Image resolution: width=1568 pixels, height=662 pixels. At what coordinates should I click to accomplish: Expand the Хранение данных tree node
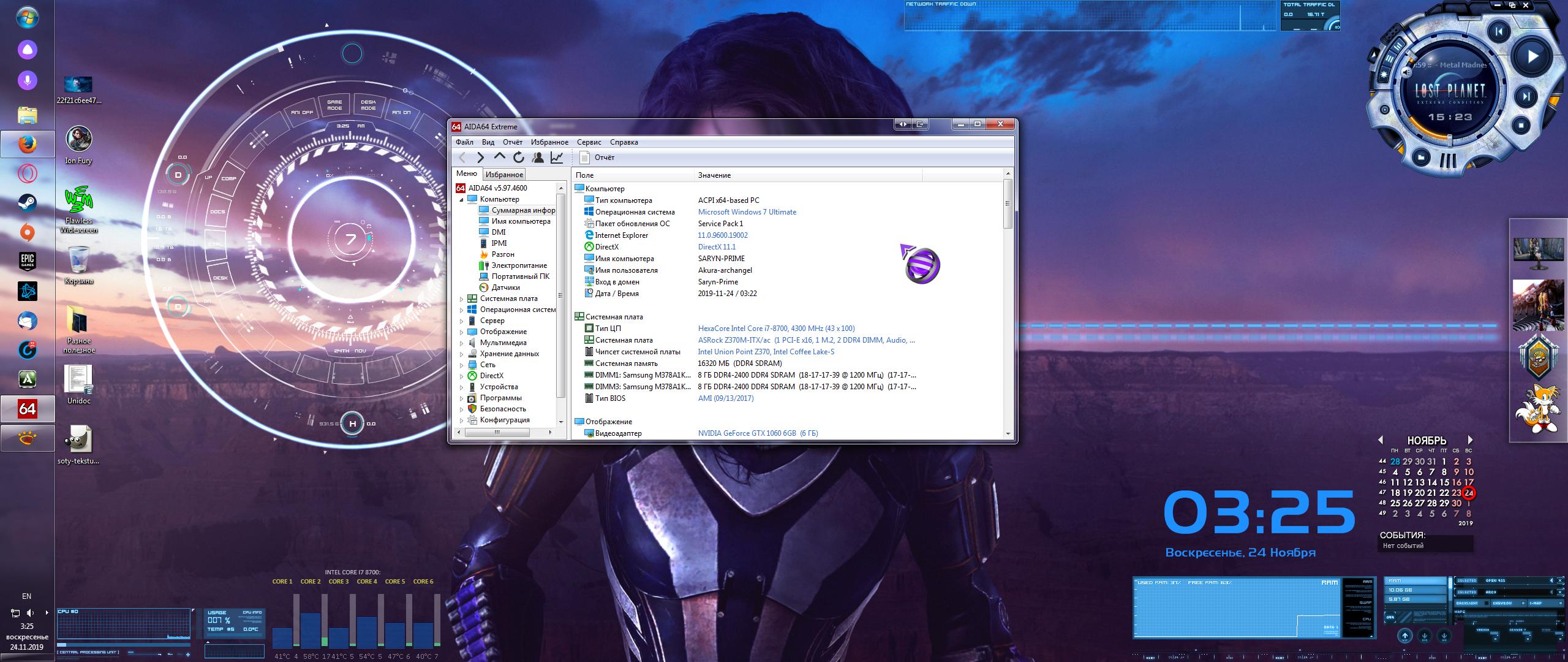462,354
